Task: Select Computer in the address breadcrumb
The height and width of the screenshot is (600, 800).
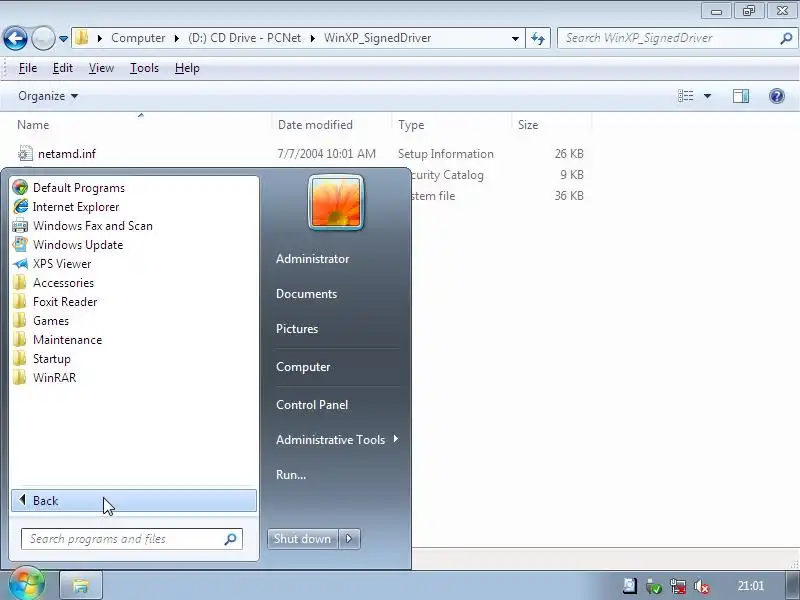Action: pos(138,38)
